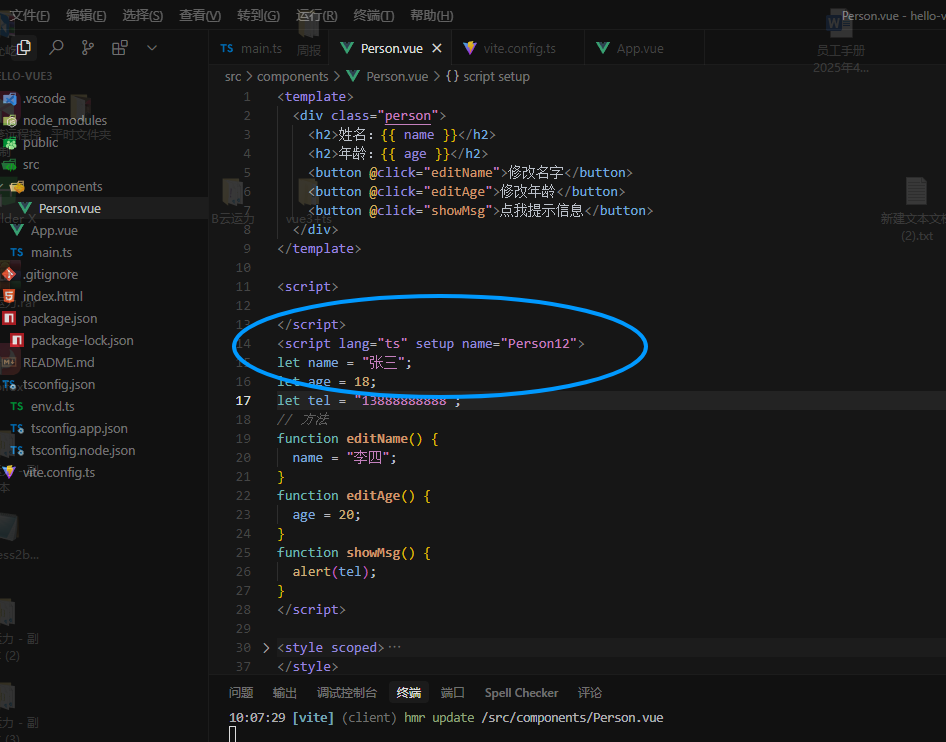This screenshot has width=946, height=742.
Task: Open the additional views chevron in activity bar
Action: pyautogui.click(x=152, y=47)
